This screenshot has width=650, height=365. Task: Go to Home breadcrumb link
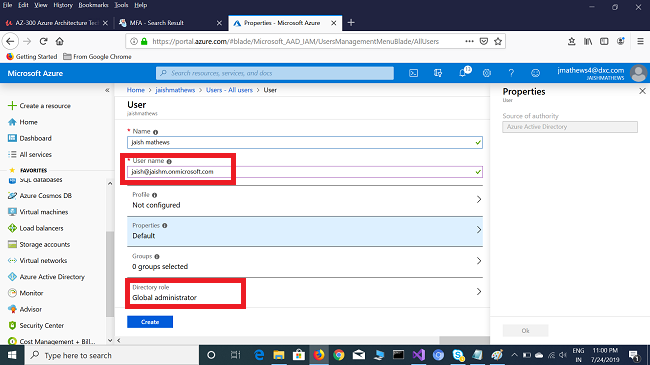[x=136, y=90]
